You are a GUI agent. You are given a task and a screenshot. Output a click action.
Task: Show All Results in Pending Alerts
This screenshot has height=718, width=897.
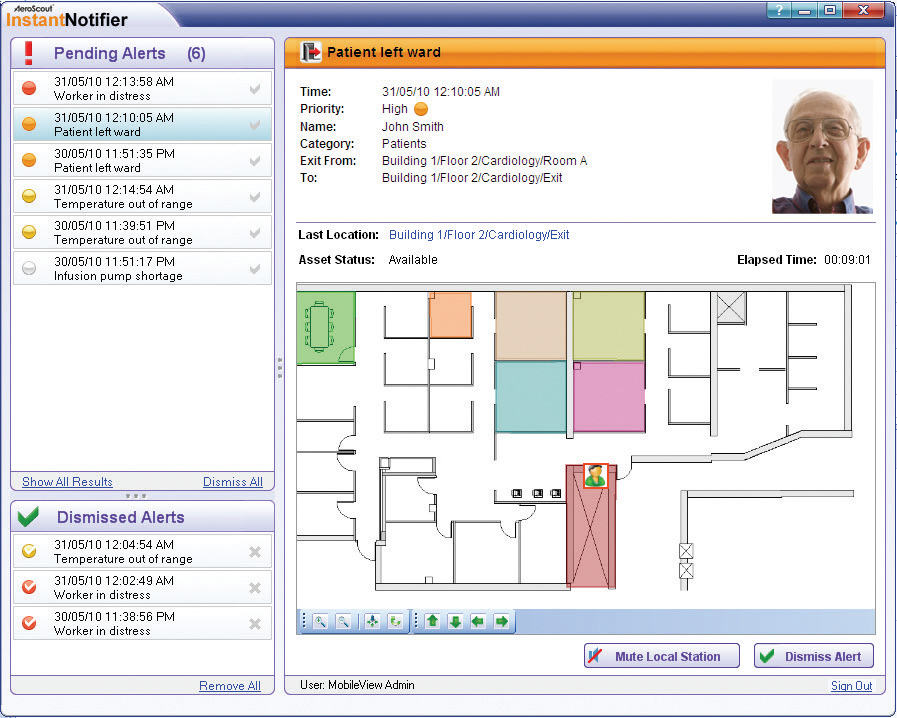(x=67, y=482)
